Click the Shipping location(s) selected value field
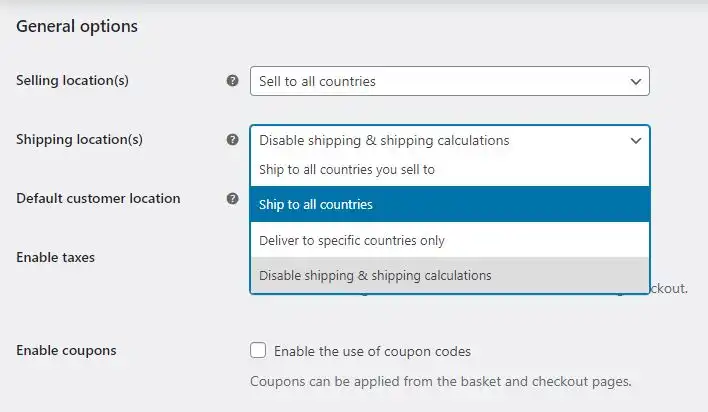 450,140
